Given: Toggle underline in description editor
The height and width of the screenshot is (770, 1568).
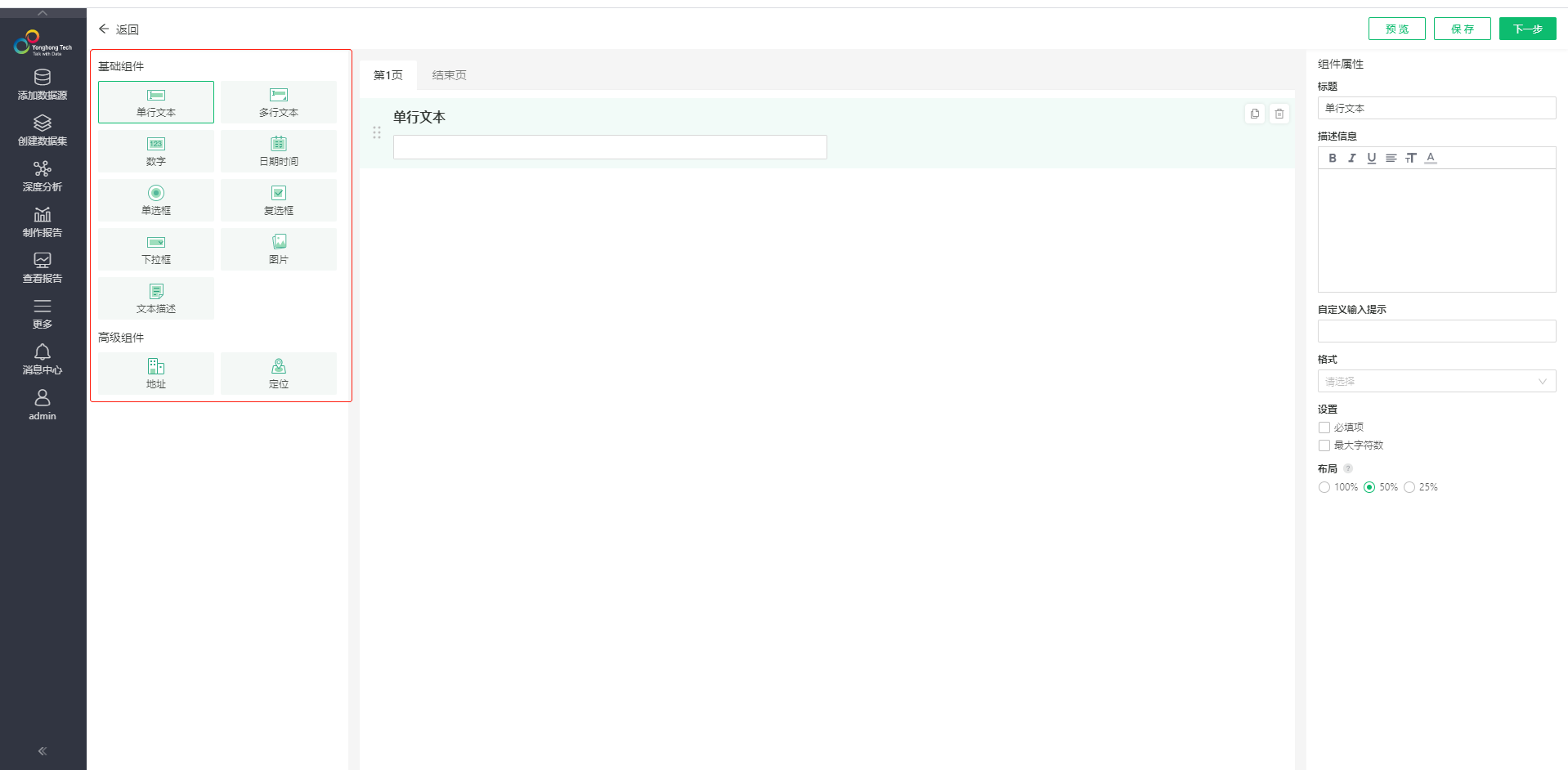Looking at the screenshot, I should pyautogui.click(x=1372, y=158).
